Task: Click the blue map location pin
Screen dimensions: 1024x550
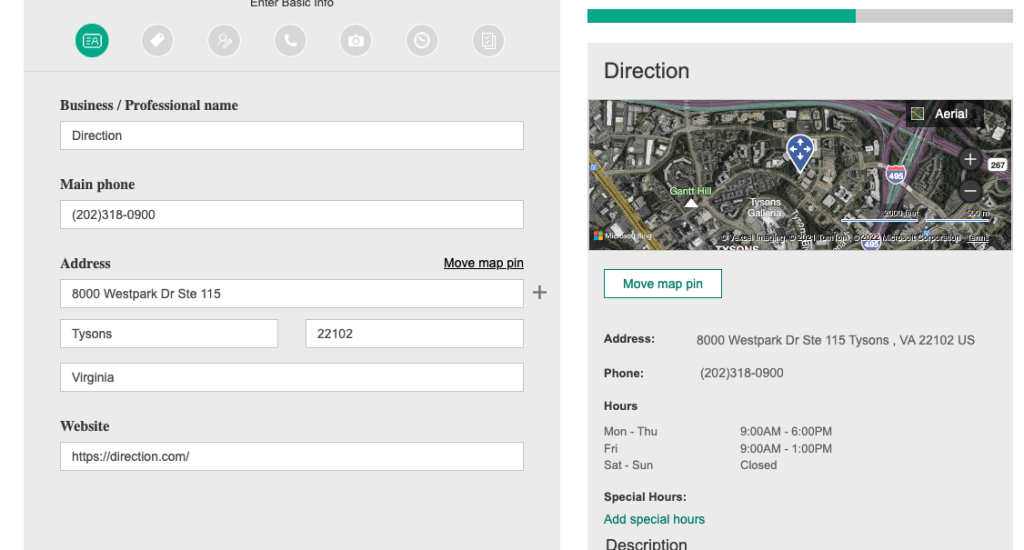Action: point(799,152)
